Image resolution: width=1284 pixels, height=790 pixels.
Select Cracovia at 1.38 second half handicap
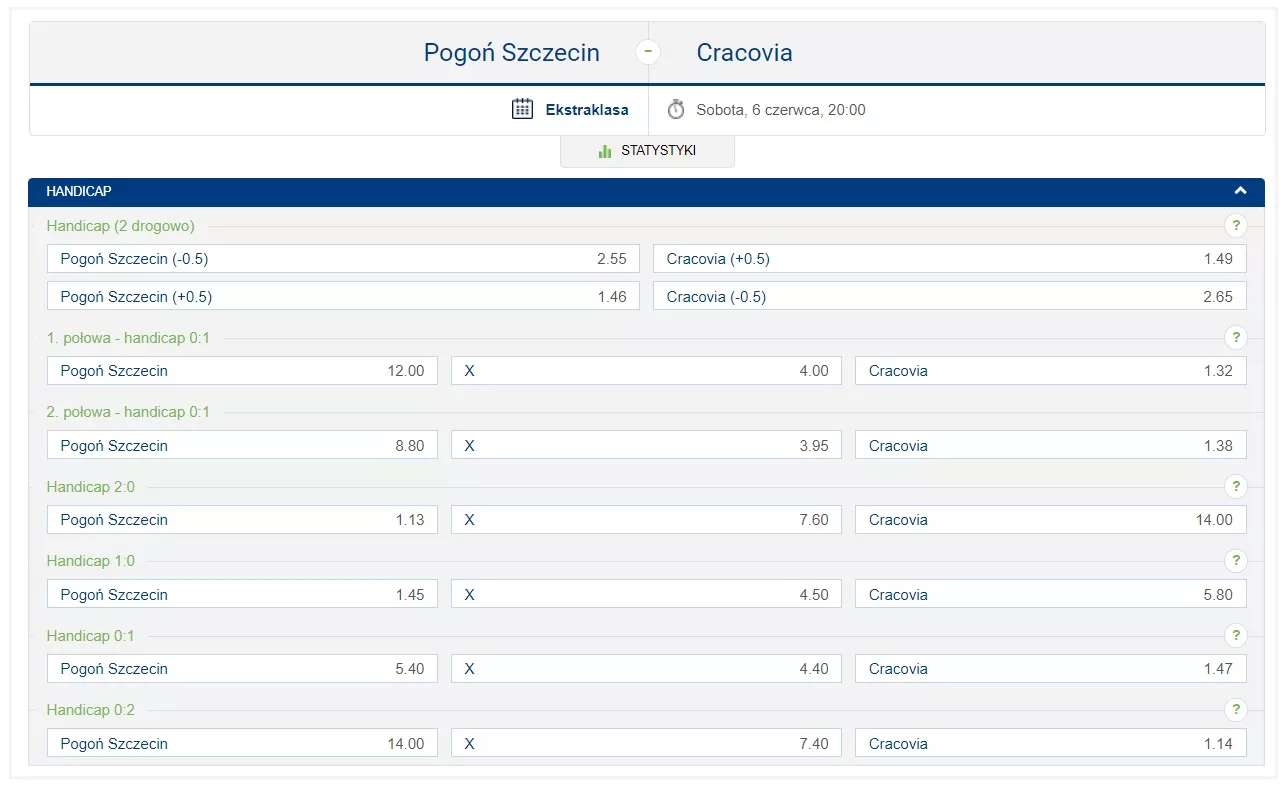point(1051,445)
